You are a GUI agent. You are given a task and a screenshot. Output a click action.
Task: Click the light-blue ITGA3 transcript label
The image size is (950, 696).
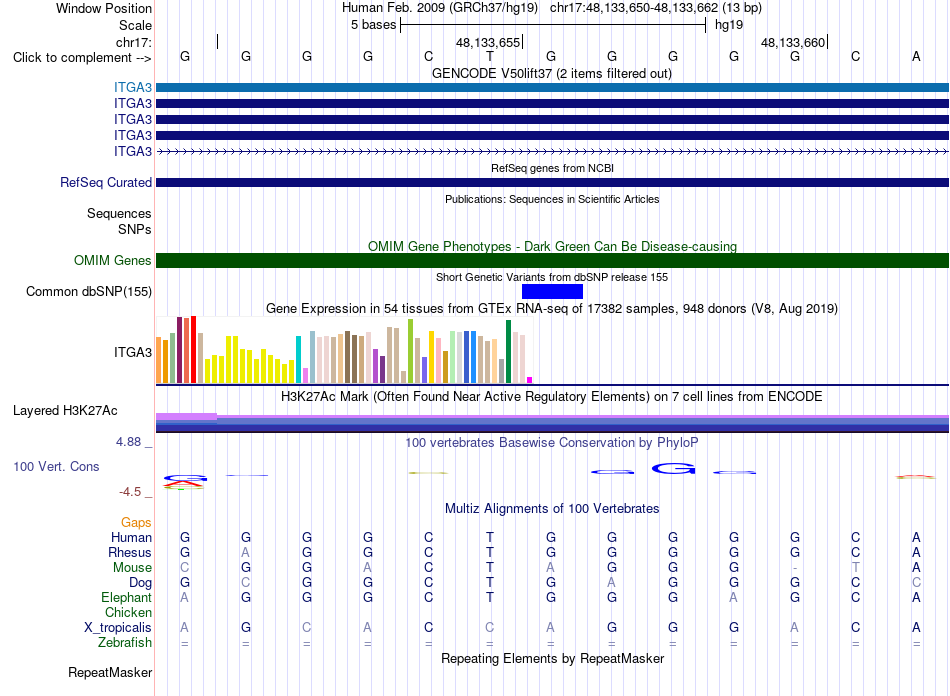[133, 87]
